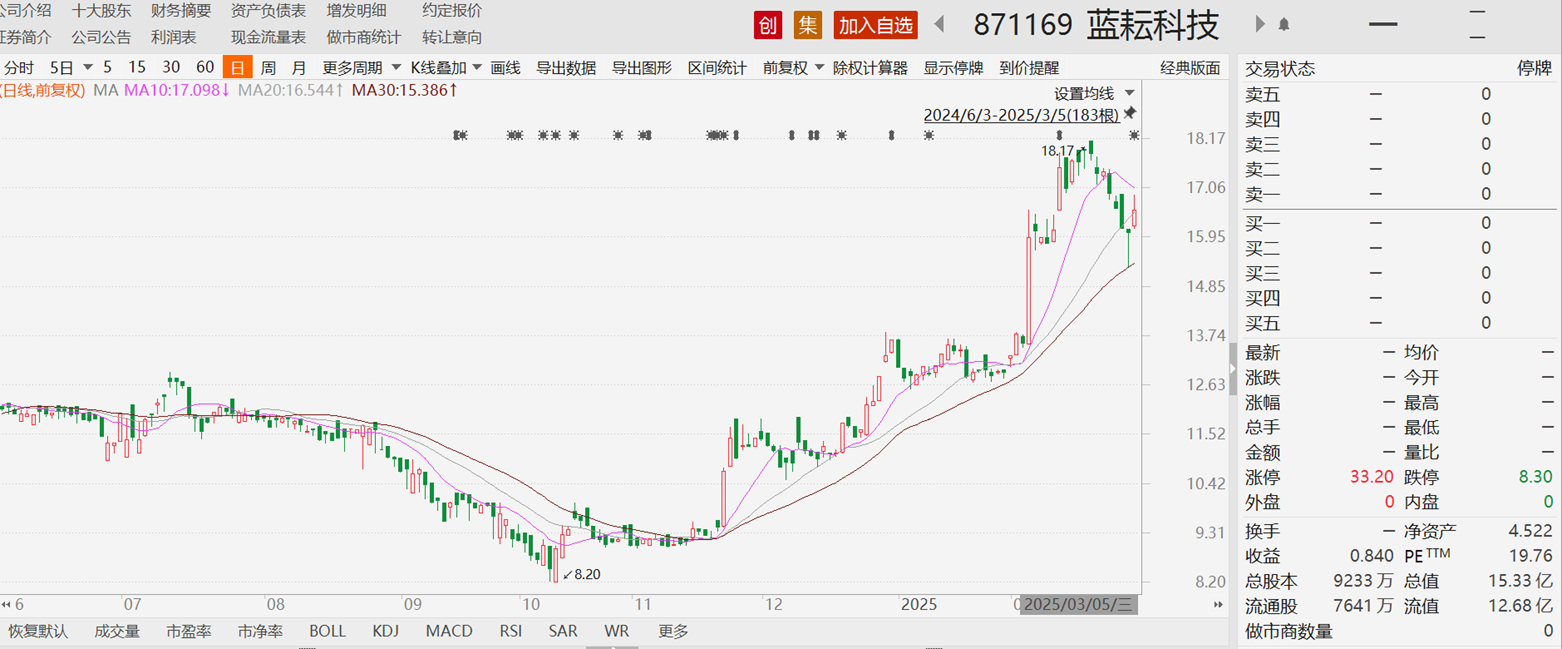Image resolution: width=1562 pixels, height=649 pixels.
Task: Click MA30:15.386 value label
Action: click(x=405, y=91)
